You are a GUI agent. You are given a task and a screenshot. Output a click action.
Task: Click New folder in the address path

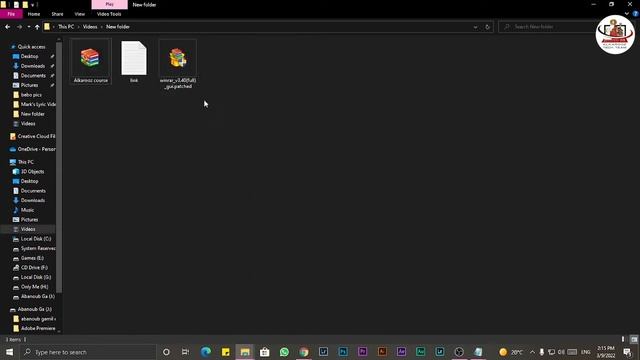click(118, 27)
